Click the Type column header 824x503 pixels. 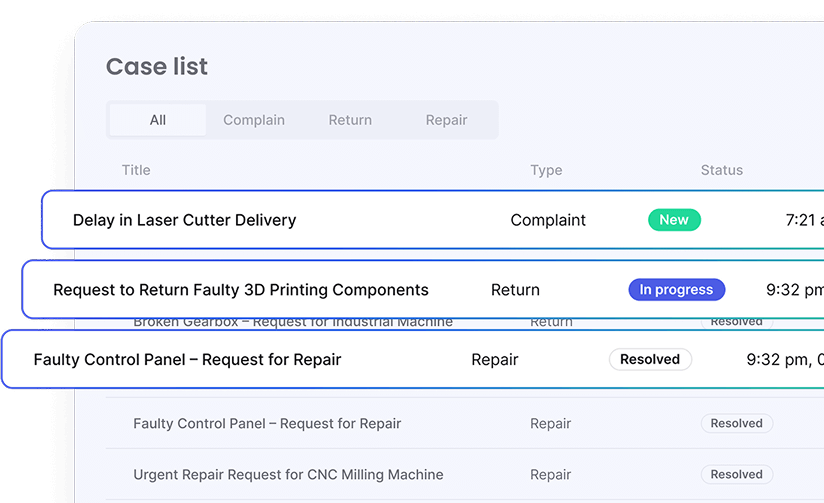pos(546,170)
